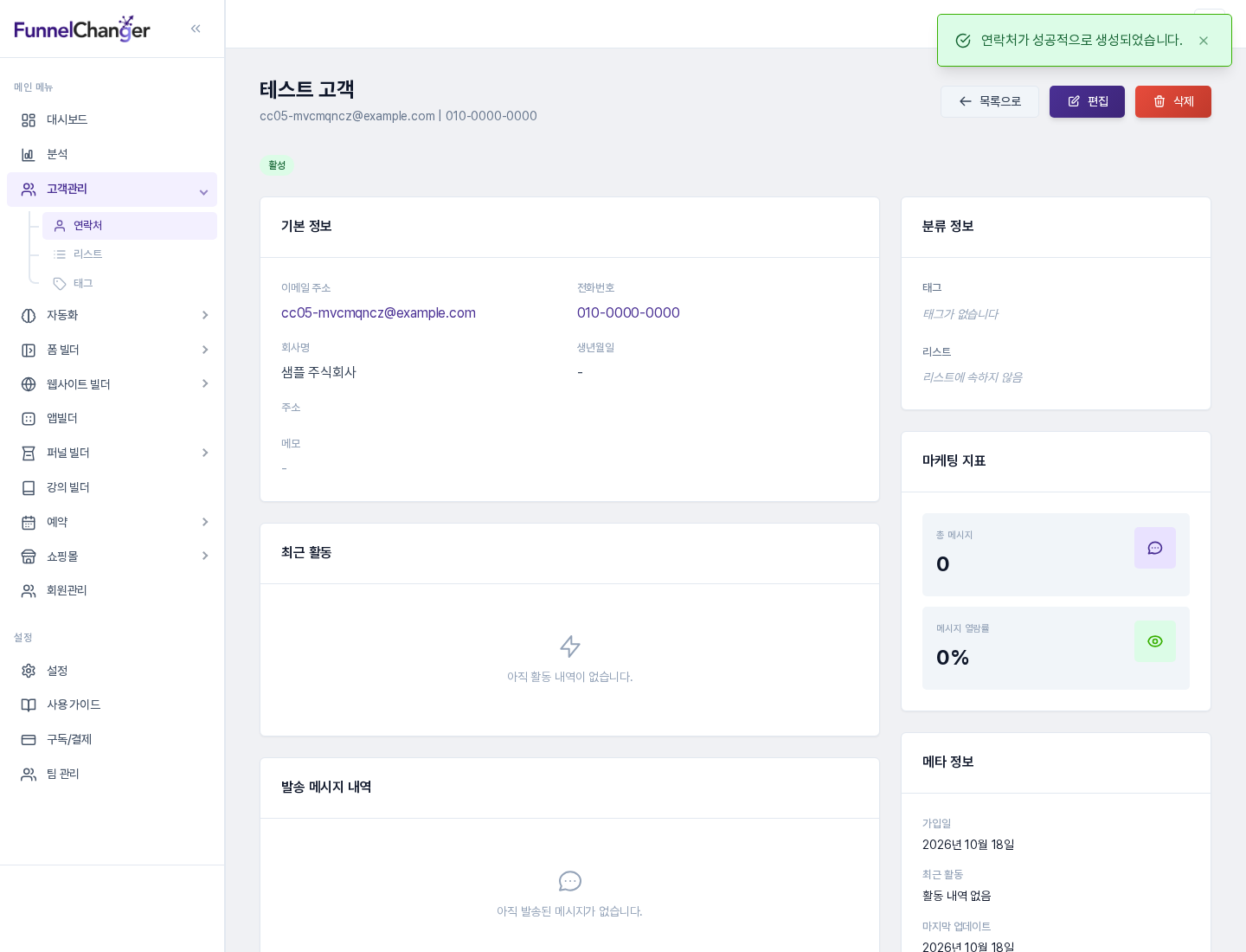The image size is (1246, 952).
Task: Click the 리스트 list icon
Action: (60, 254)
